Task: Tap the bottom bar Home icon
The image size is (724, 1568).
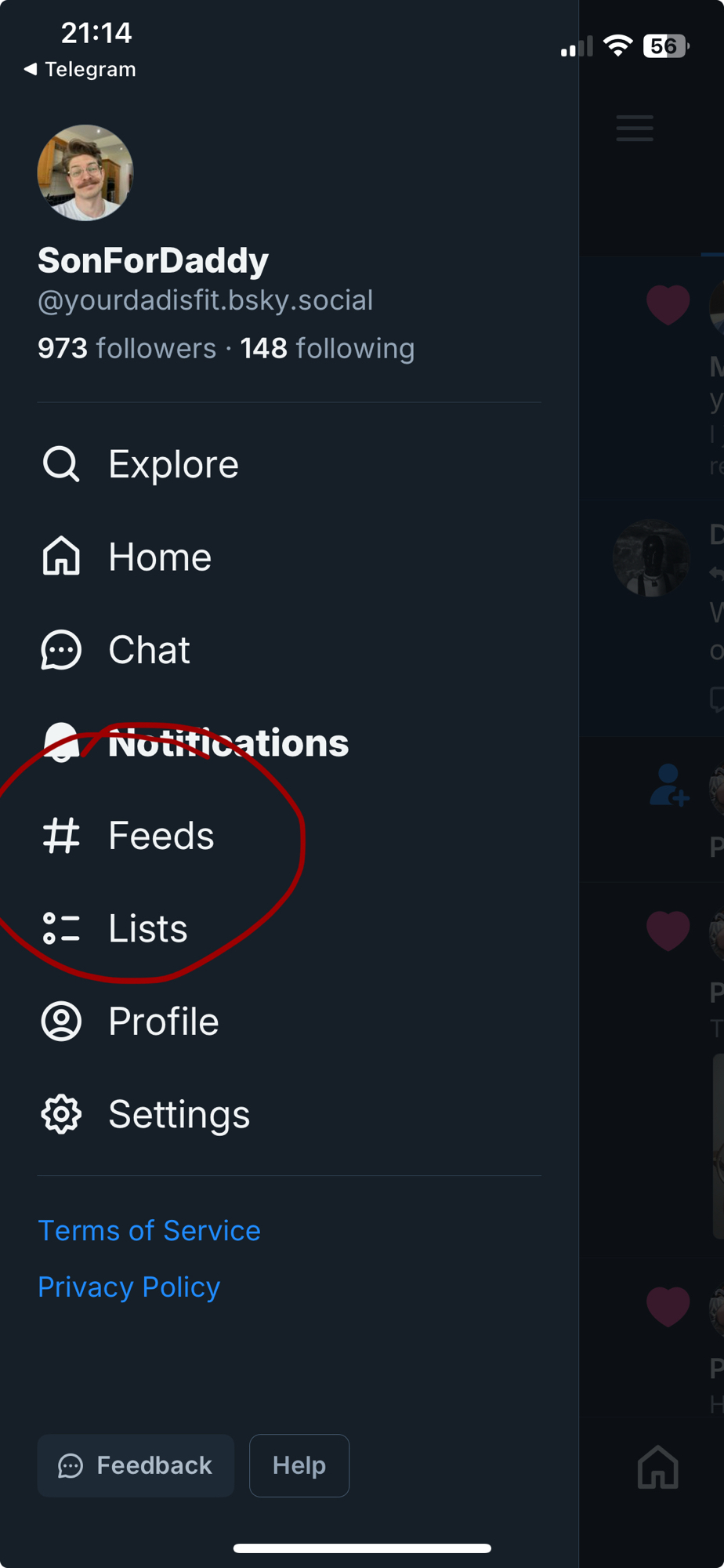Action: (x=658, y=1466)
